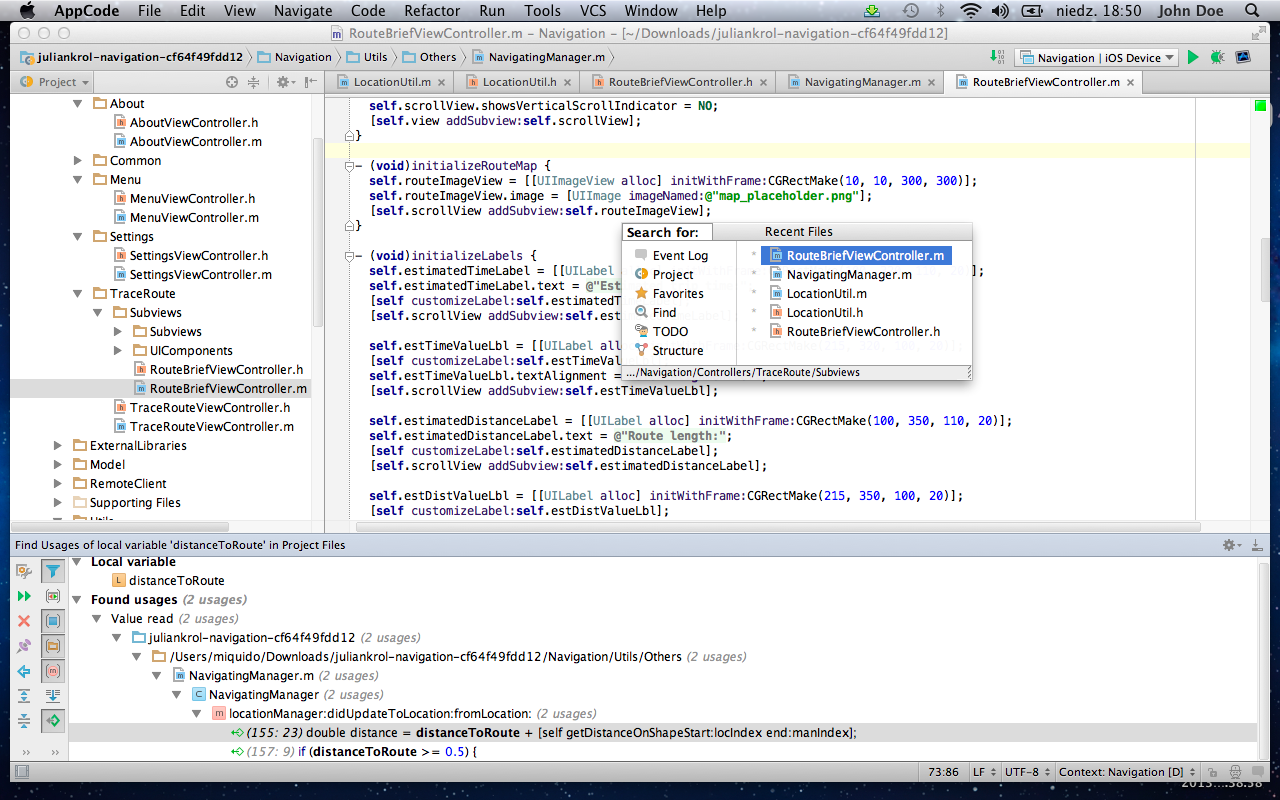Close the Find Usages results with red X
Viewport: 1280px width, 800px height.
coord(24,621)
